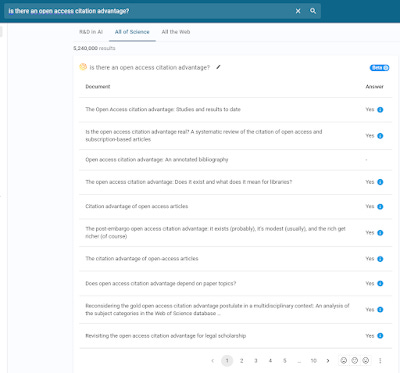Go to results page 4
Image resolution: width=400 pixels, height=373 pixels.
(270, 361)
